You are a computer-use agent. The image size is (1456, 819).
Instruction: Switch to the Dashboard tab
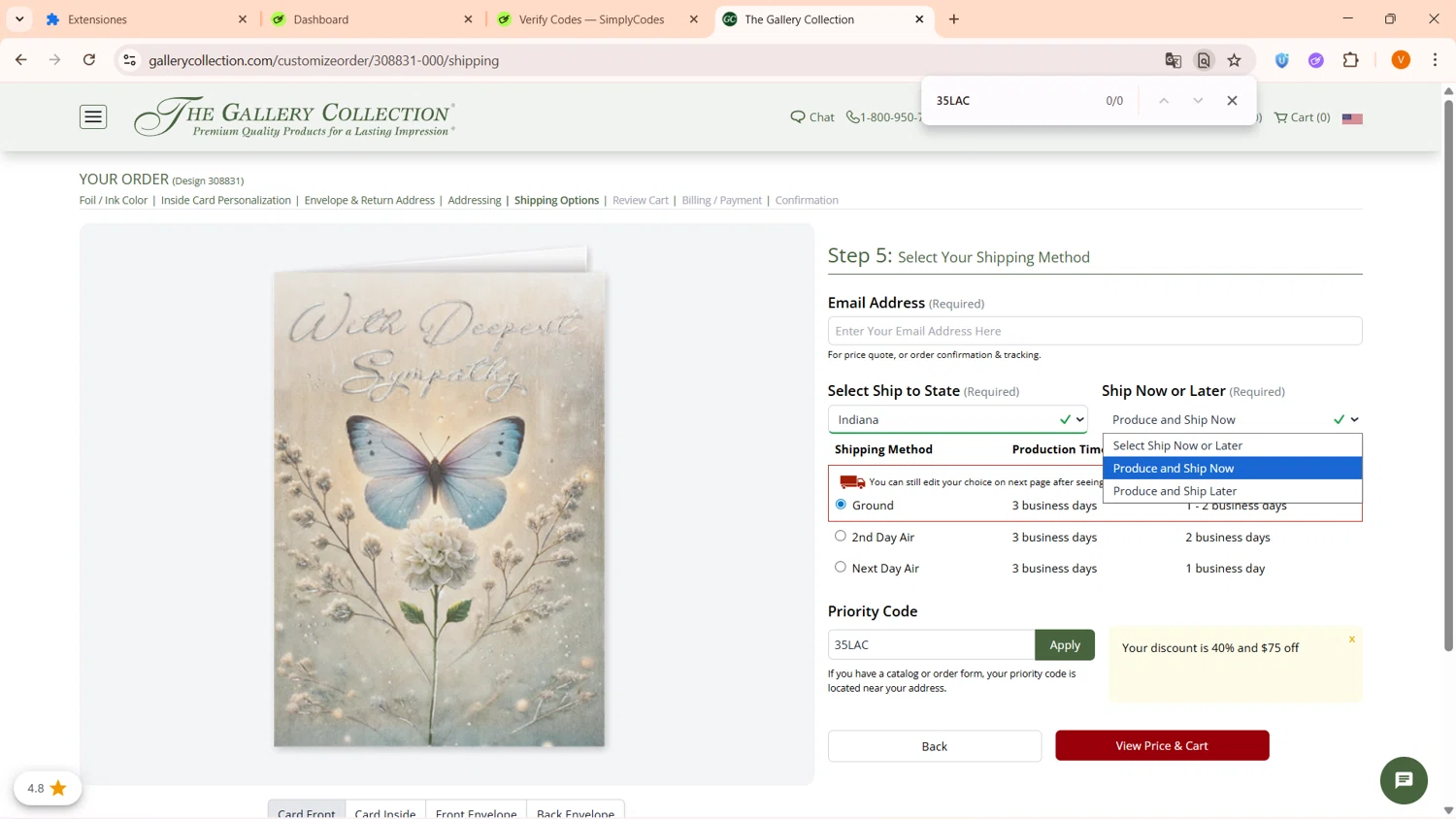(x=371, y=19)
